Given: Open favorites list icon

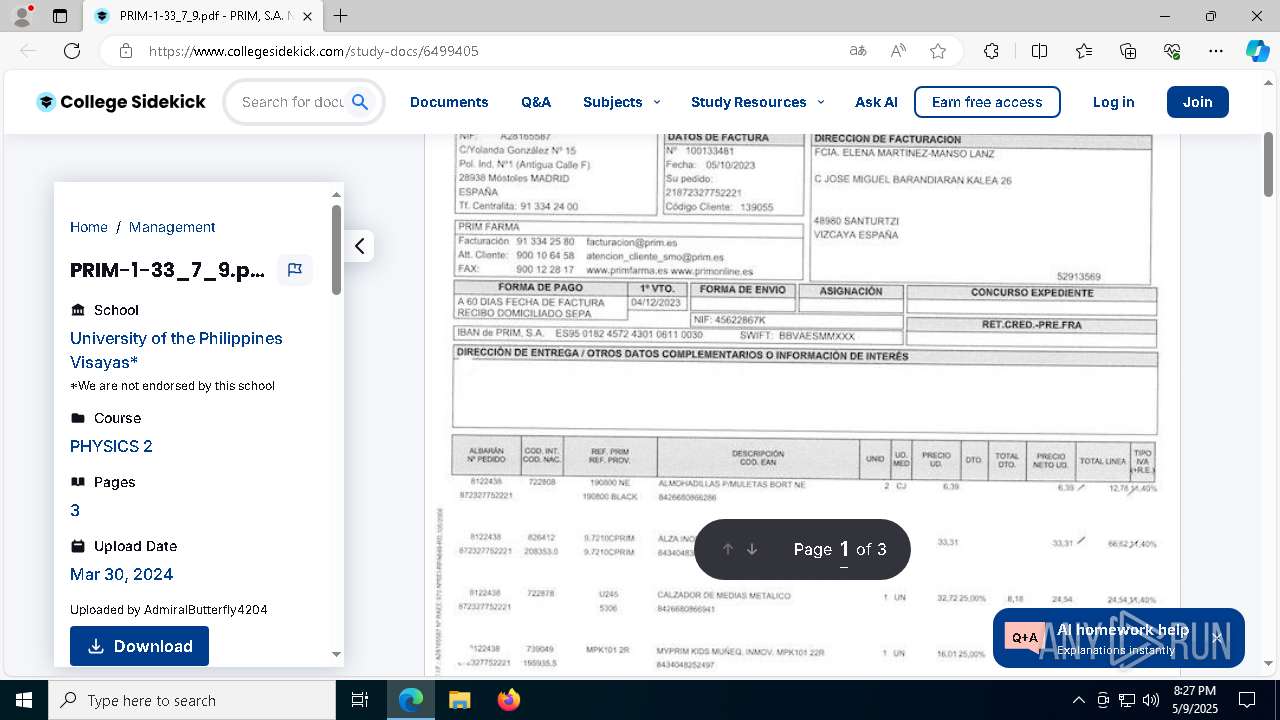Looking at the screenshot, I should coord(1084,51).
